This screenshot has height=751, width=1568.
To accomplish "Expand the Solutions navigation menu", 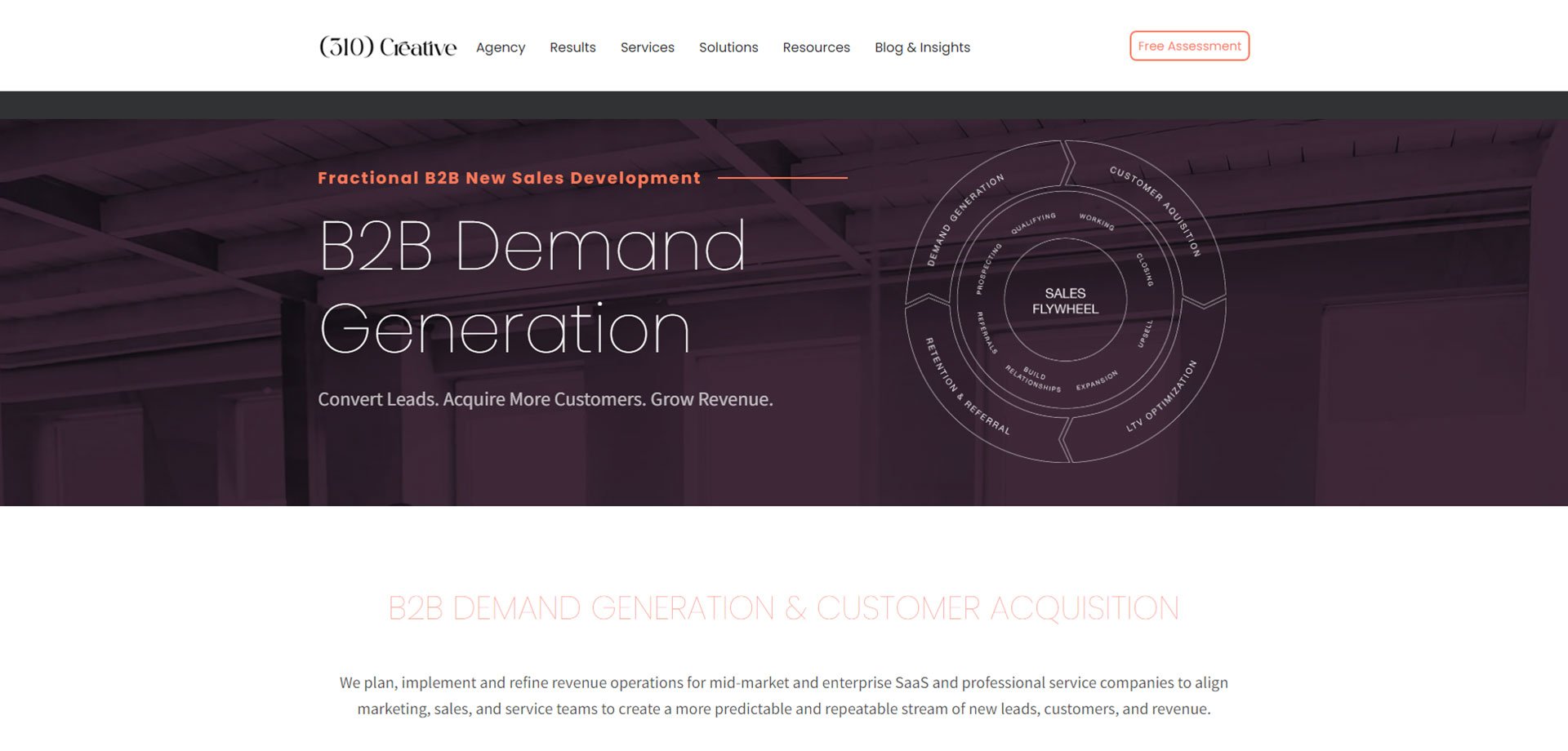I will pos(728,47).
